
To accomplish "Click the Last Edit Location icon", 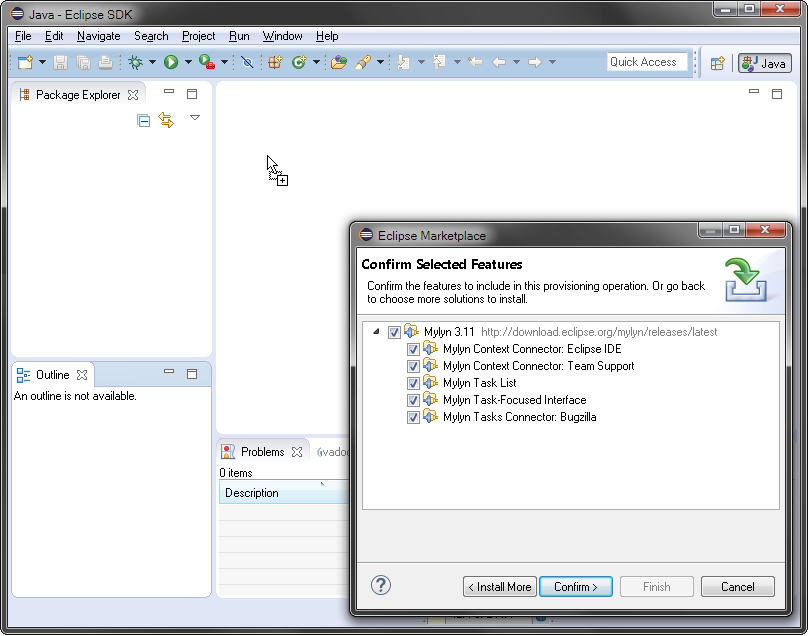I will (475, 62).
